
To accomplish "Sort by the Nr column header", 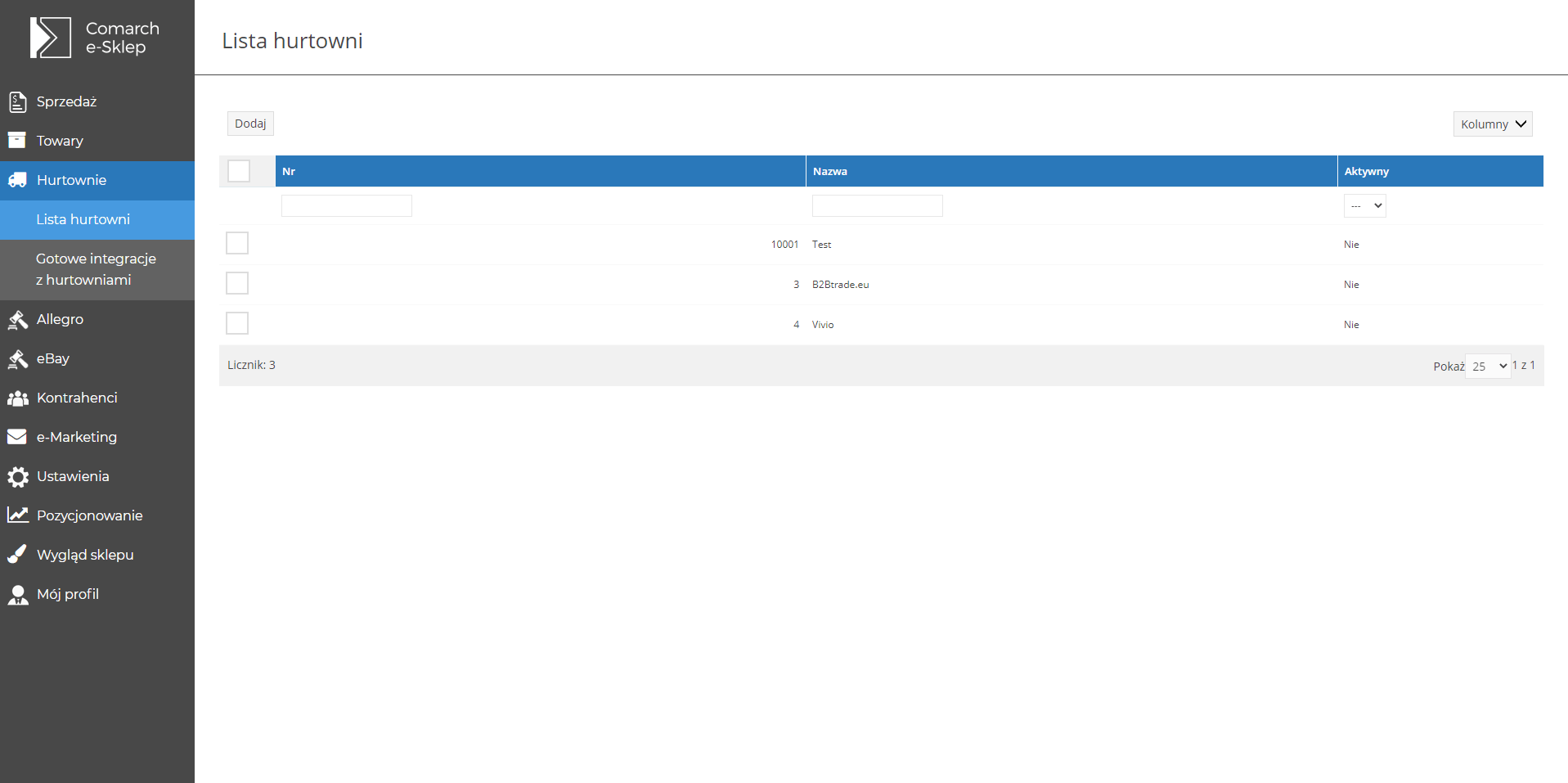I will point(541,171).
